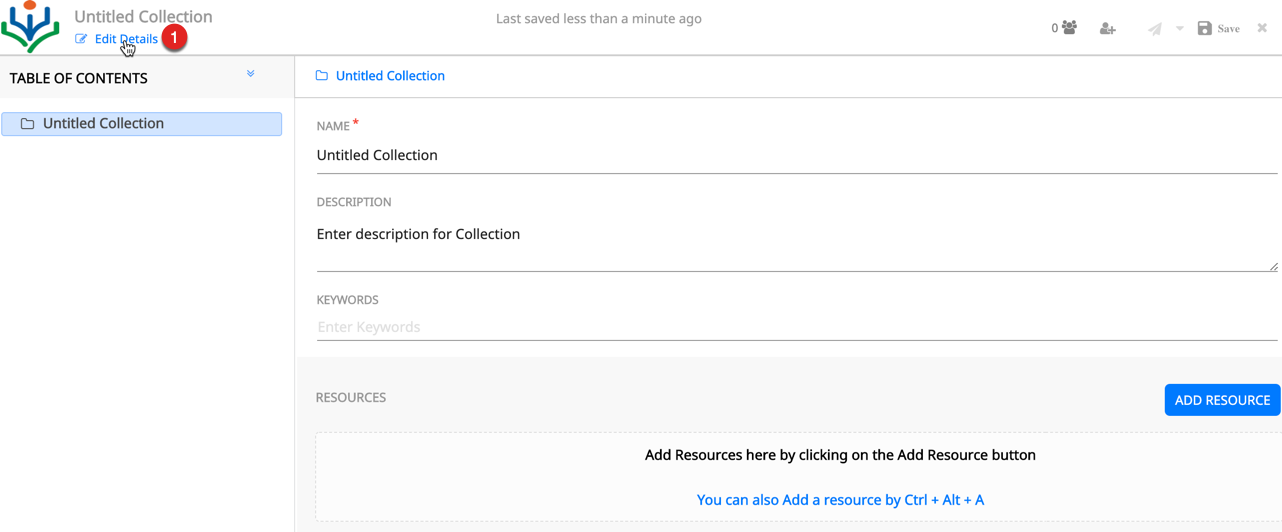This screenshot has height=532, width=1282.
Task: Open the Edit Details link
Action: click(x=126, y=39)
